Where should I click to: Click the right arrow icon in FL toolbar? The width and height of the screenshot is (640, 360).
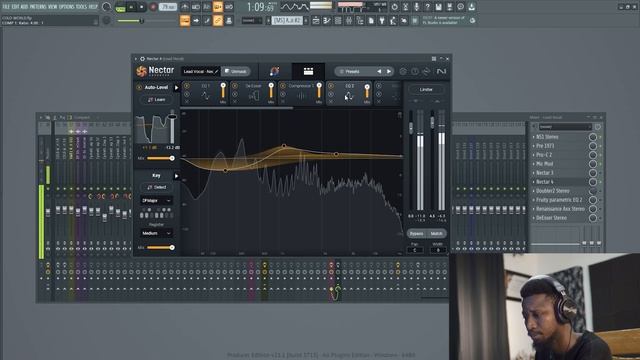196,20
